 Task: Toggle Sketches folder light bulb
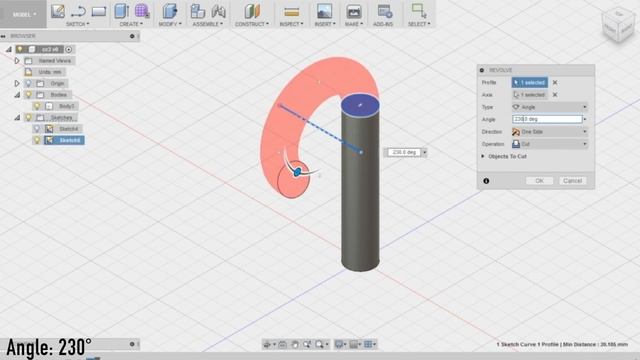click(x=28, y=118)
